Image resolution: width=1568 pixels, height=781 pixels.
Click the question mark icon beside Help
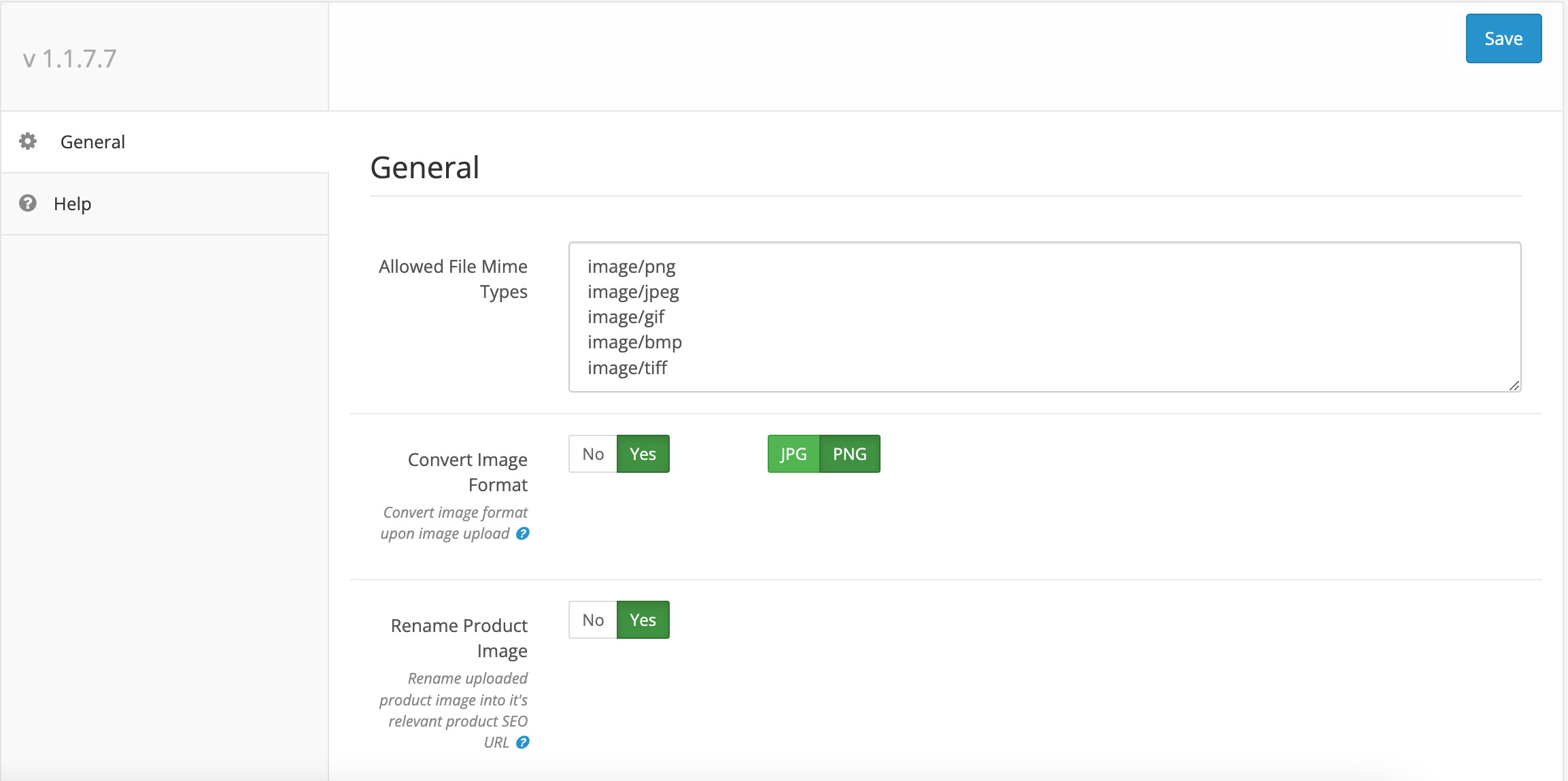(28, 203)
